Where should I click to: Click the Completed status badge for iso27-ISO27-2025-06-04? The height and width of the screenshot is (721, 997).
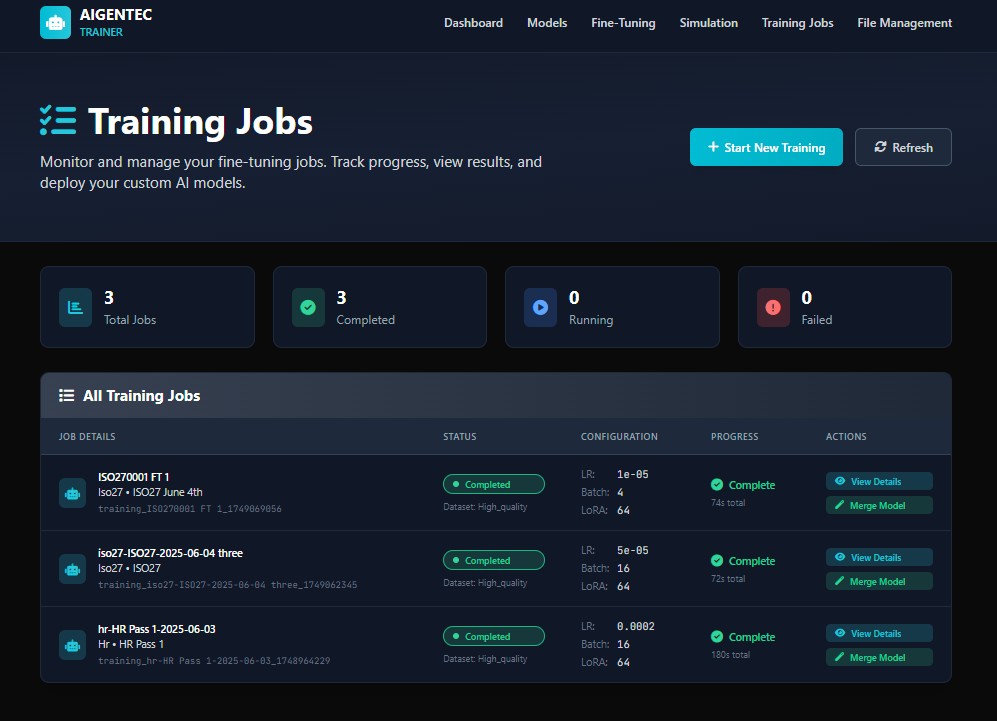tap(493, 560)
